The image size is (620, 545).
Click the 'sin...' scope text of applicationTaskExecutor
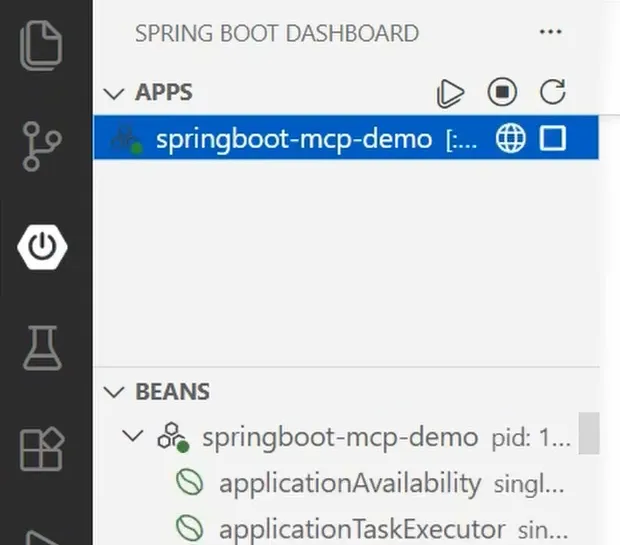542,530
